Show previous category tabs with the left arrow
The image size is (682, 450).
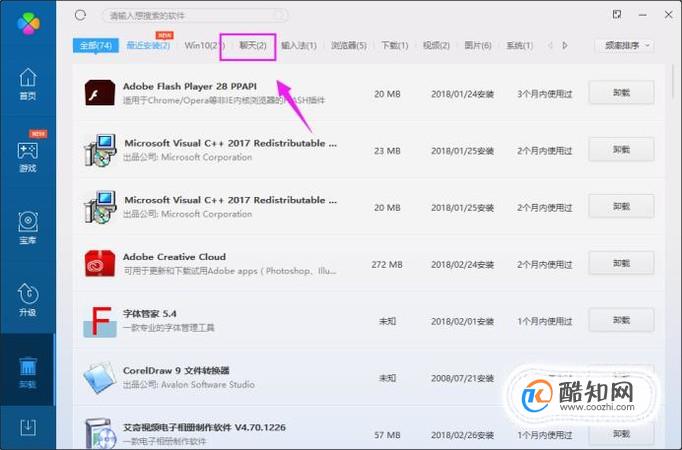click(550, 45)
